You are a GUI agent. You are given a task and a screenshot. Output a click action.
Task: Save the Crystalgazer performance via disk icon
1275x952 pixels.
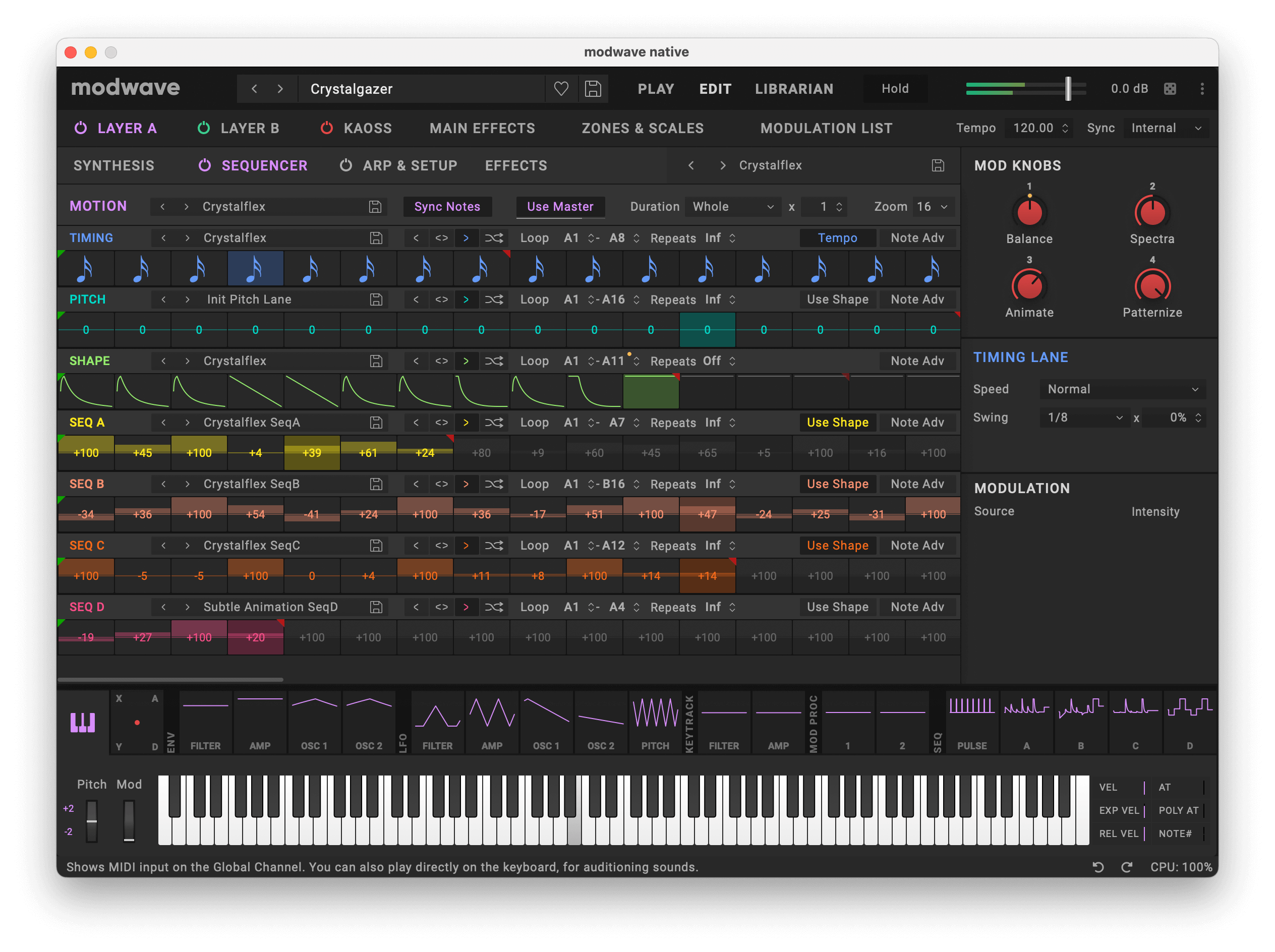(593, 89)
